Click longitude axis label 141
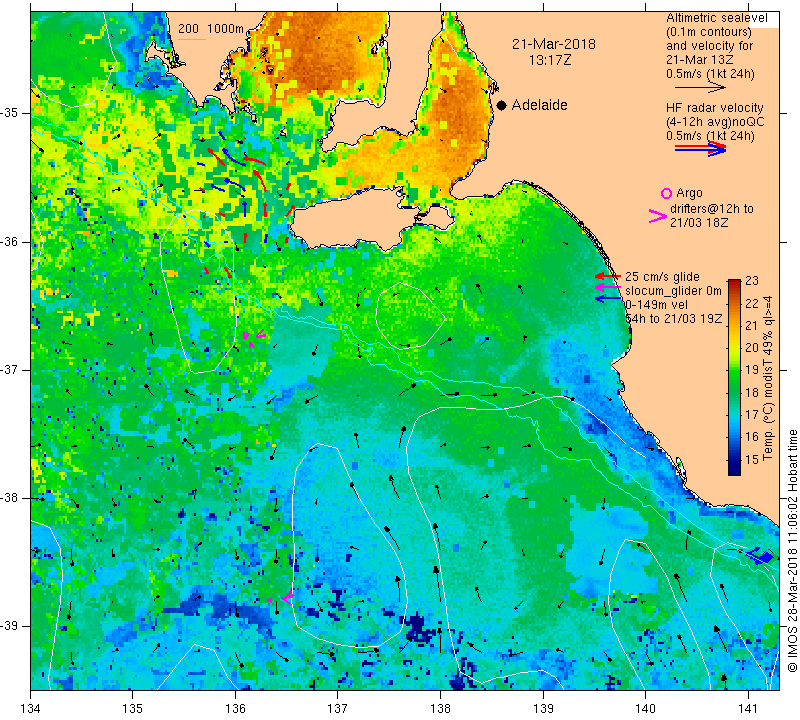 (x=748, y=708)
